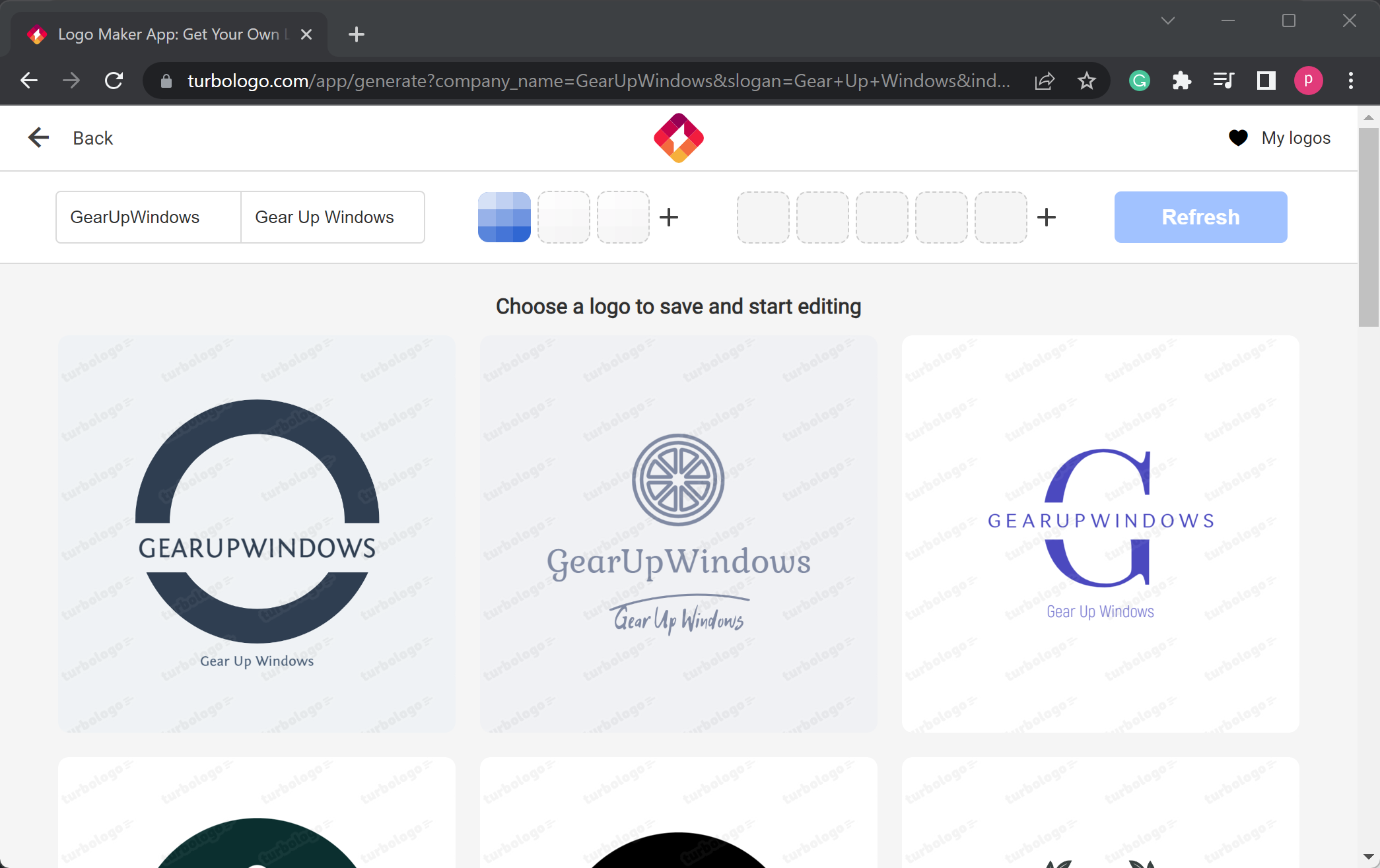
Task: Open a new browser tab
Action: click(x=357, y=34)
